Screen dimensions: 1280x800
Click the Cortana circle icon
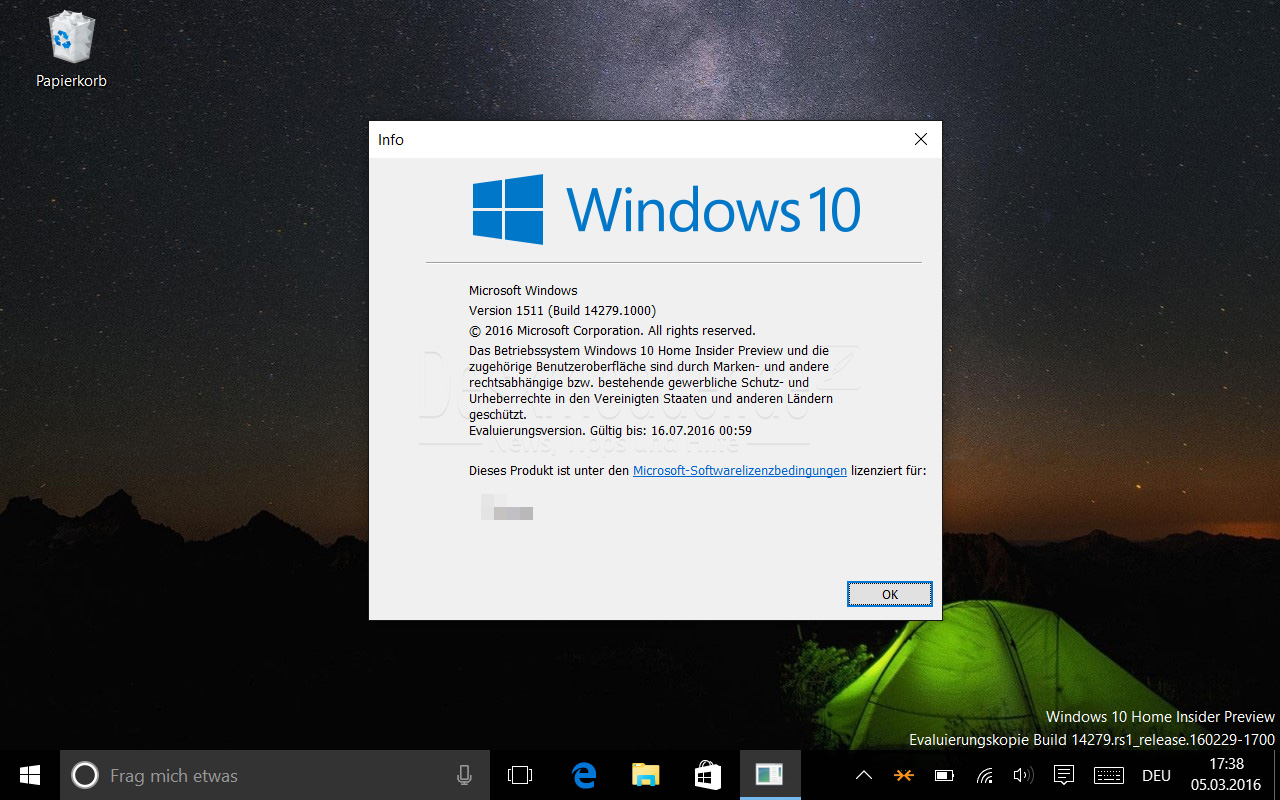86,775
